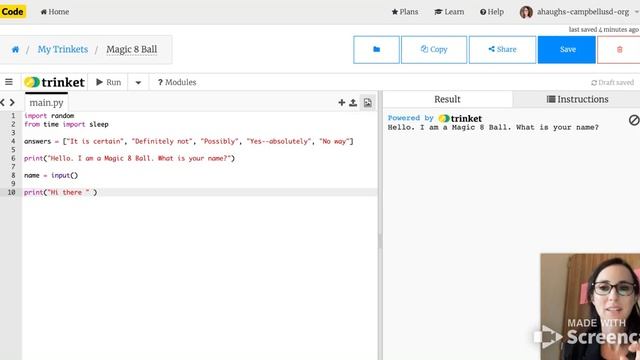This screenshot has width=640, height=360.
Task: Switch to the Instructions tab
Action: tap(577, 99)
